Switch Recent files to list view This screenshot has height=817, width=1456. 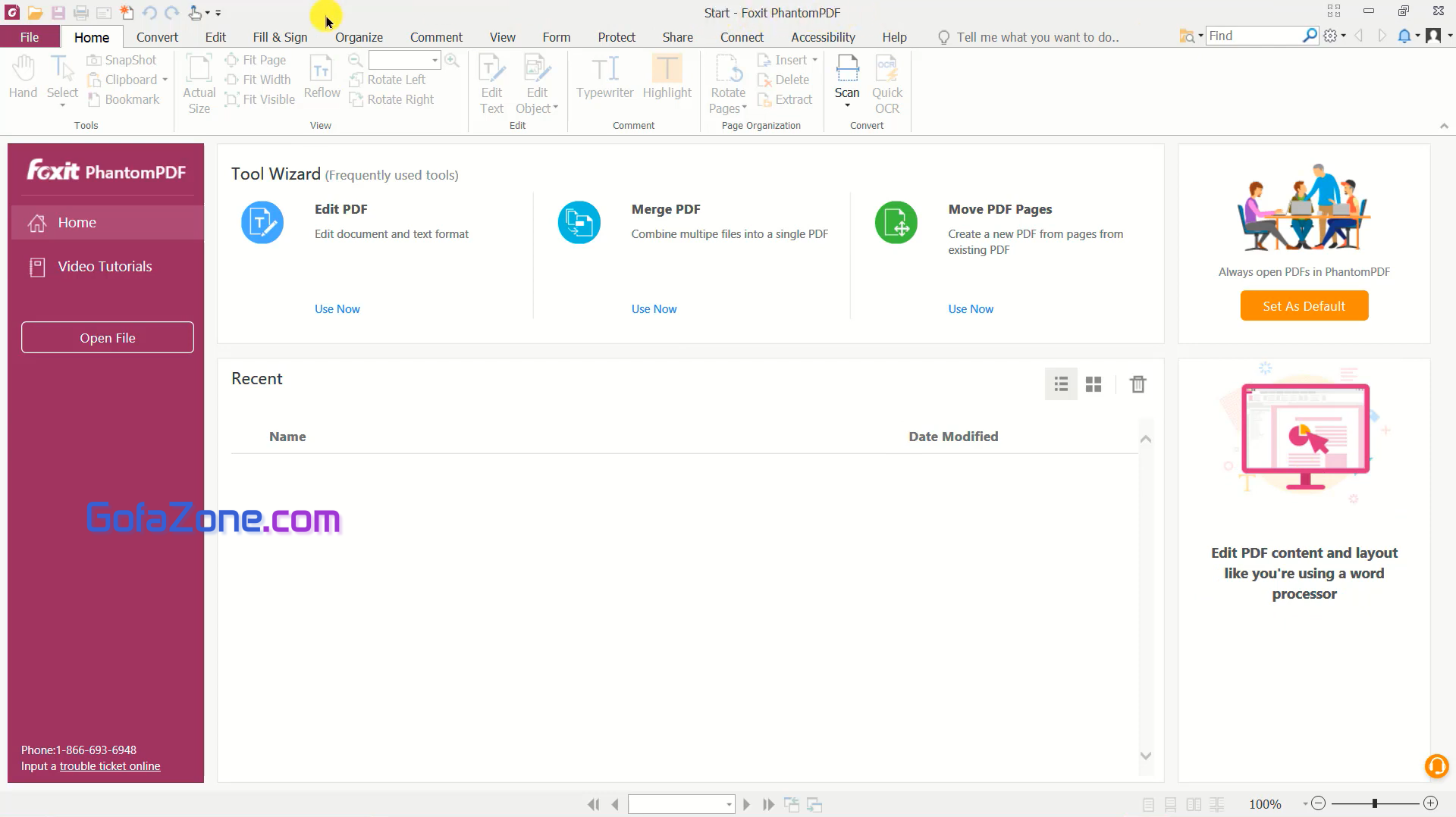click(x=1061, y=384)
